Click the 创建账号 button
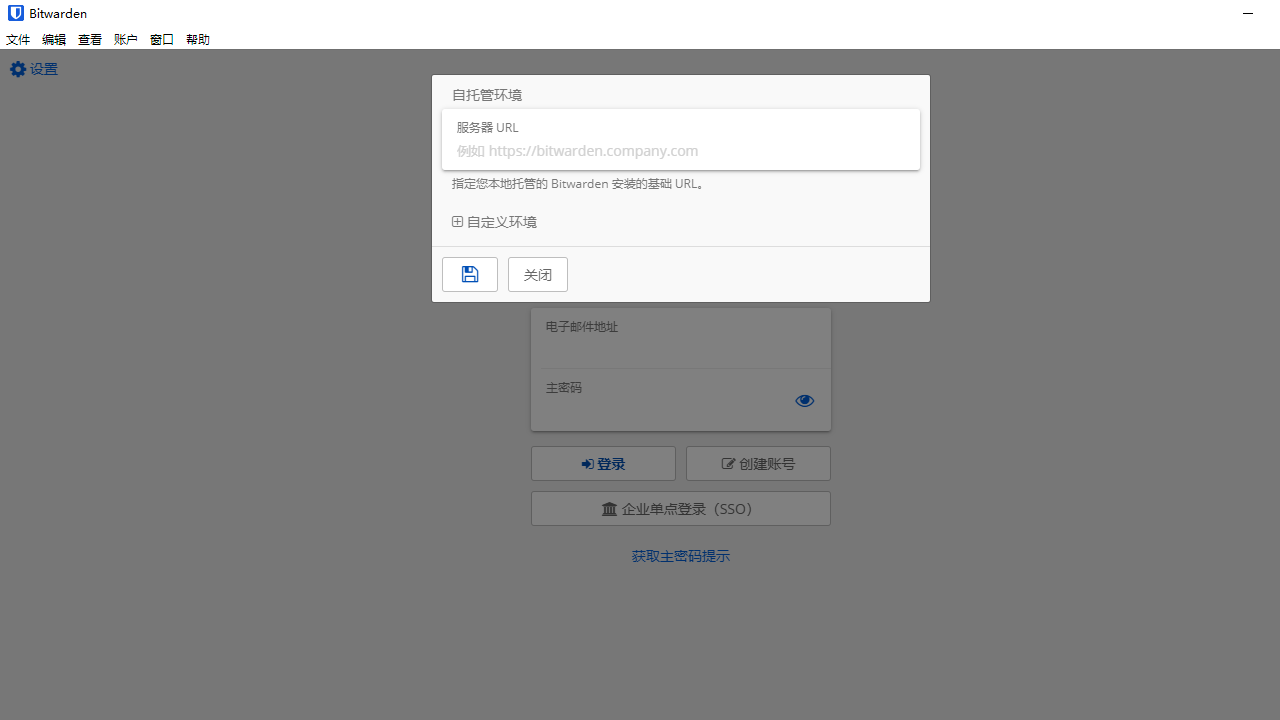Image resolution: width=1280 pixels, height=720 pixels. pyautogui.click(x=758, y=463)
